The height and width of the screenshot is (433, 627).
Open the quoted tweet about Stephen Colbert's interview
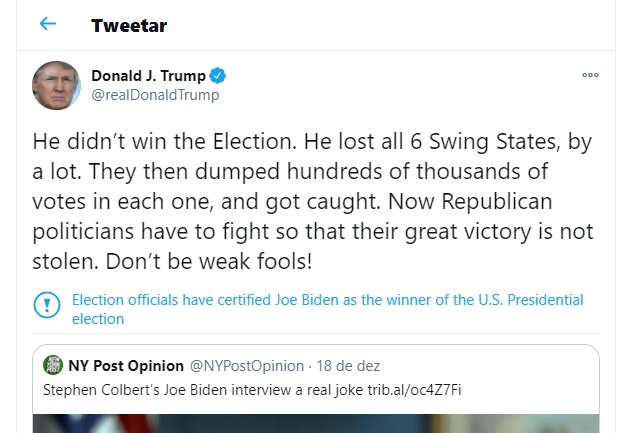pos(200,388)
